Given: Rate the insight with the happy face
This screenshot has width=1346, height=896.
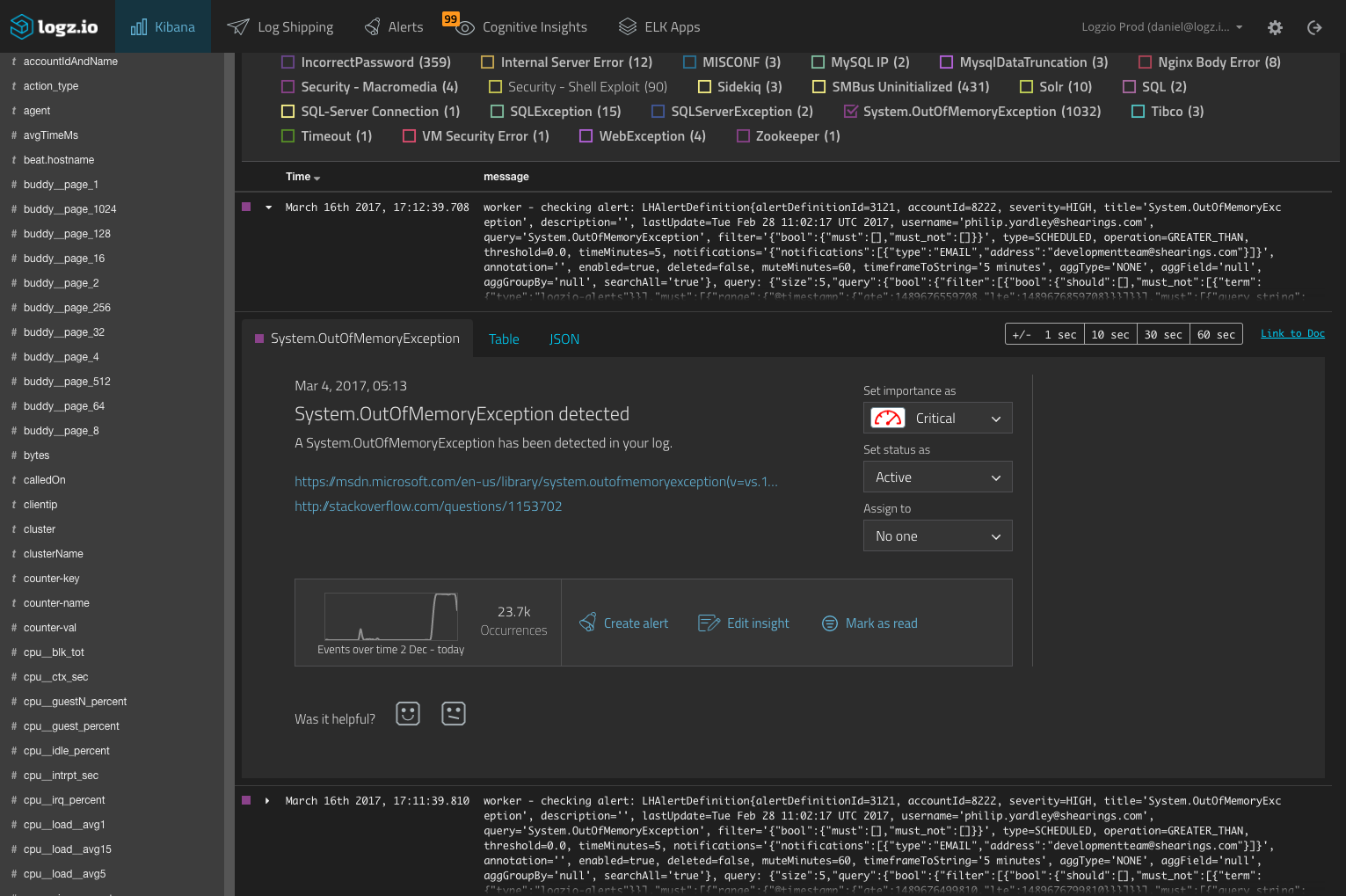Looking at the screenshot, I should (407, 713).
